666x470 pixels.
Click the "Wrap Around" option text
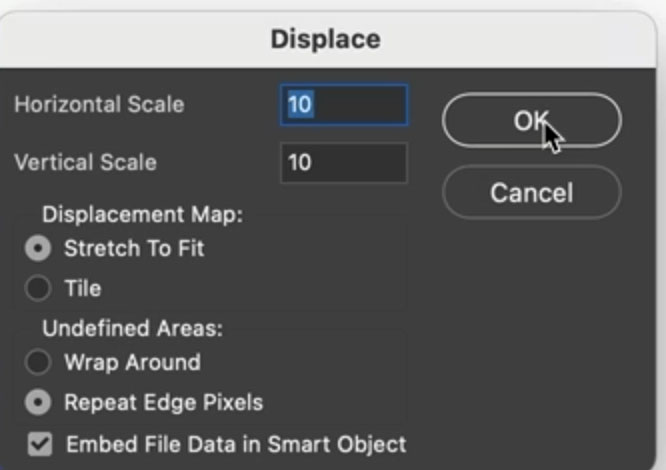click(132, 362)
